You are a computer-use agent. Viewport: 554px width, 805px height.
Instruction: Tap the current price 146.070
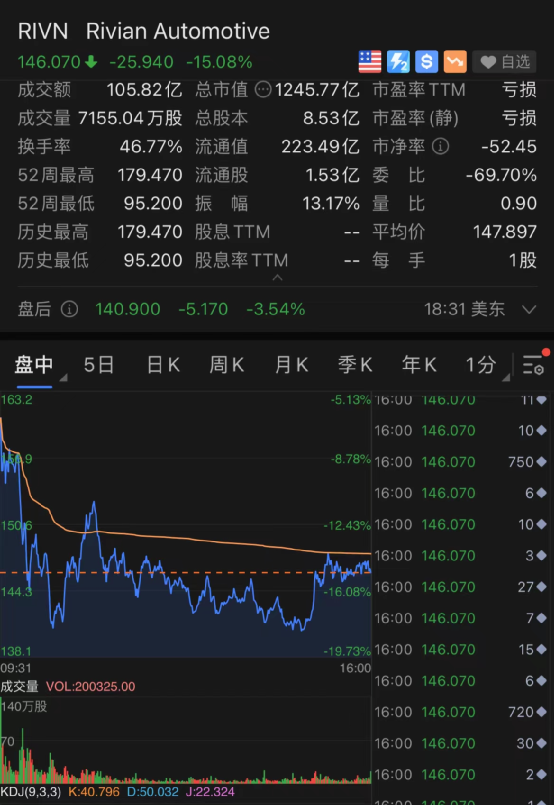coord(49,62)
